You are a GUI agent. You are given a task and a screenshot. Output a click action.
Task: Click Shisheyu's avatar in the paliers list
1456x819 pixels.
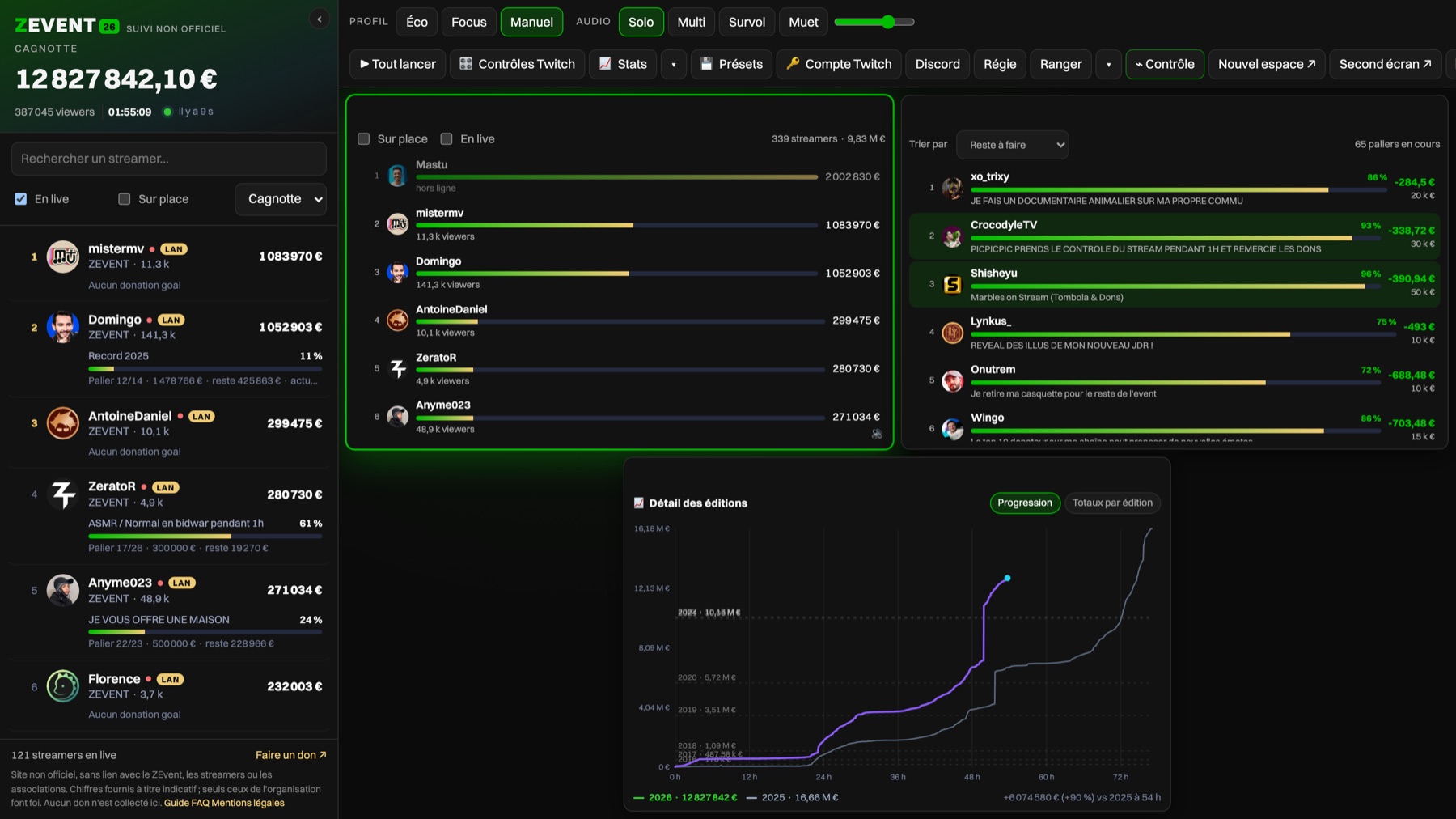click(952, 284)
